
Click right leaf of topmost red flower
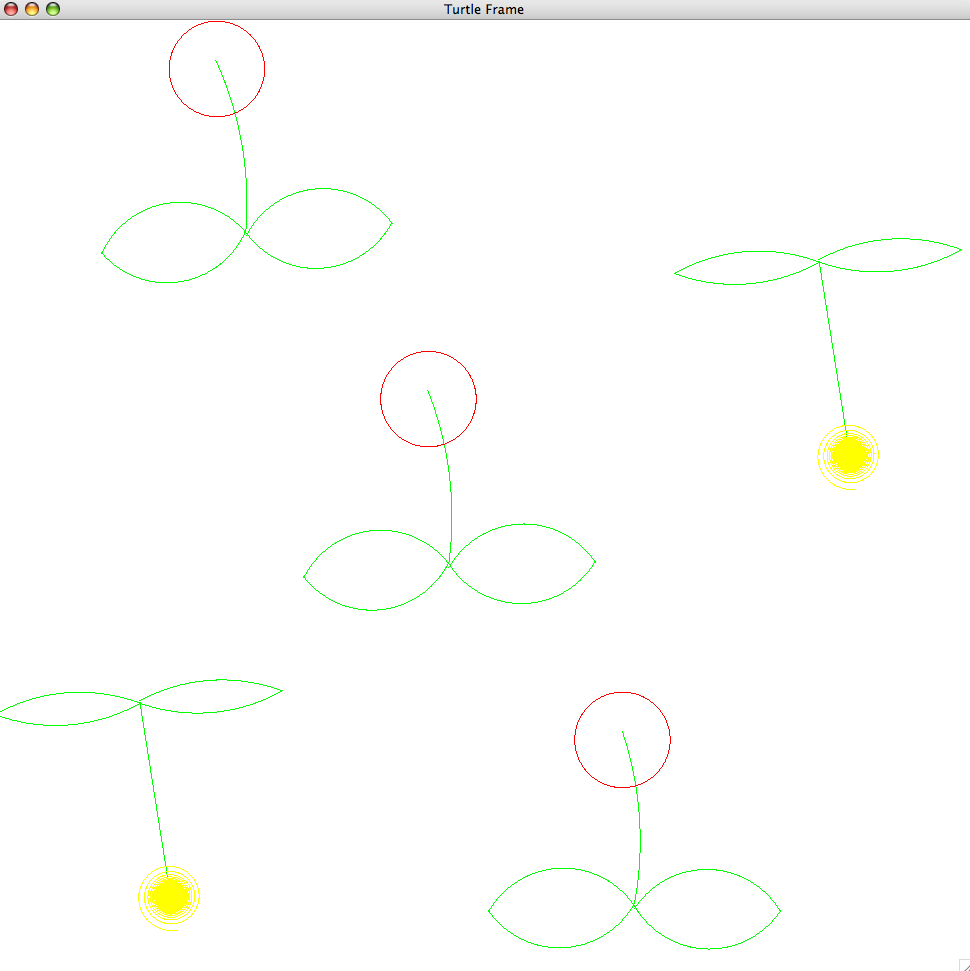[x=320, y=228]
